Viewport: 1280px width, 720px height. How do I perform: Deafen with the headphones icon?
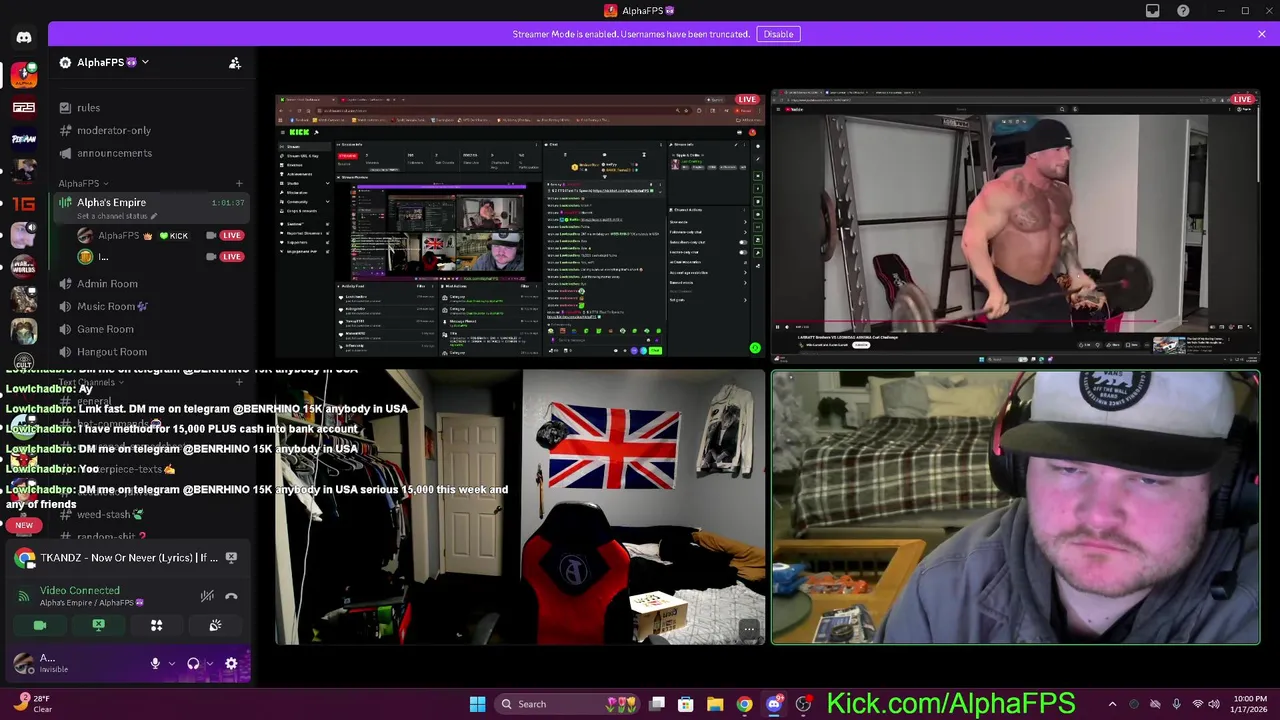pos(193,663)
